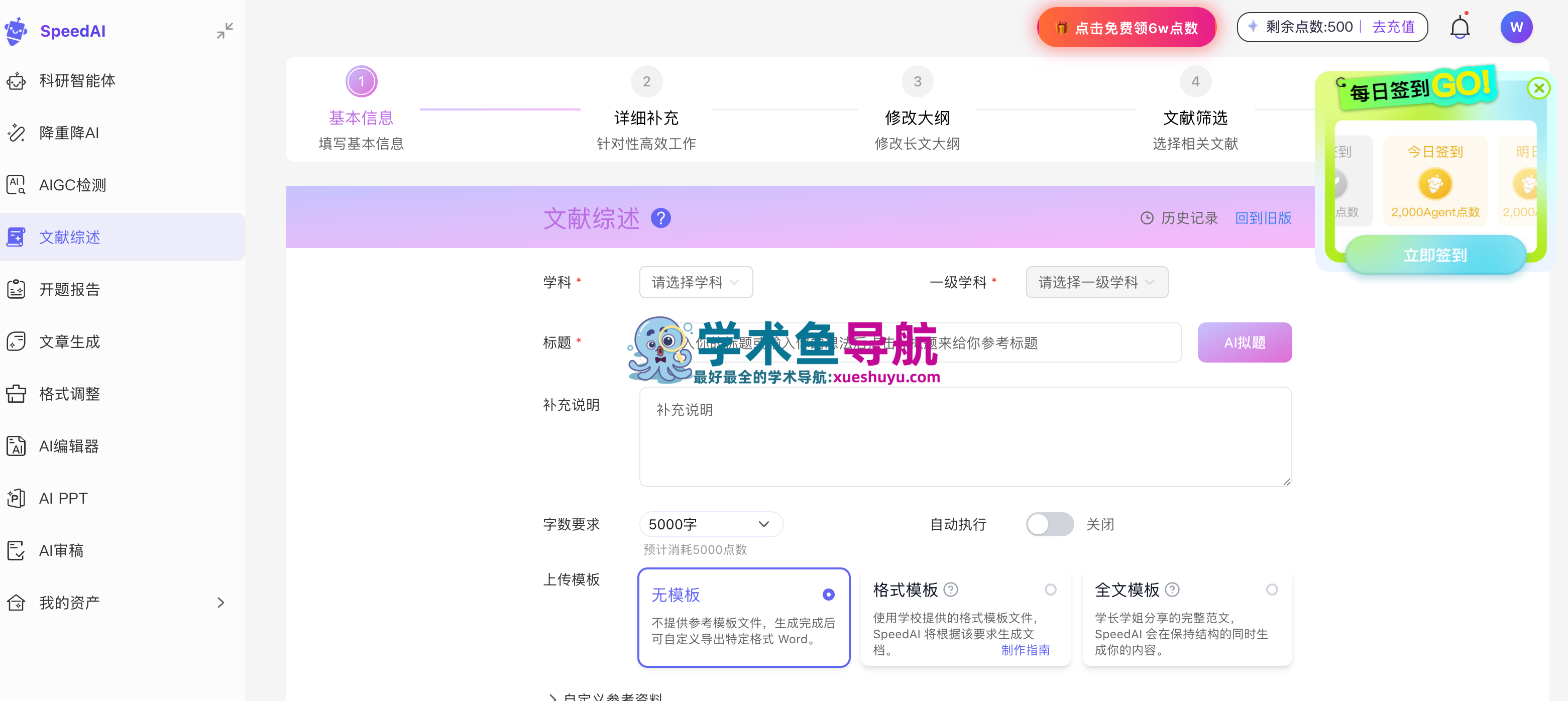This screenshot has height=701, width=1568.
Task: Click the gift icon in the free points banner
Action: click(1062, 28)
